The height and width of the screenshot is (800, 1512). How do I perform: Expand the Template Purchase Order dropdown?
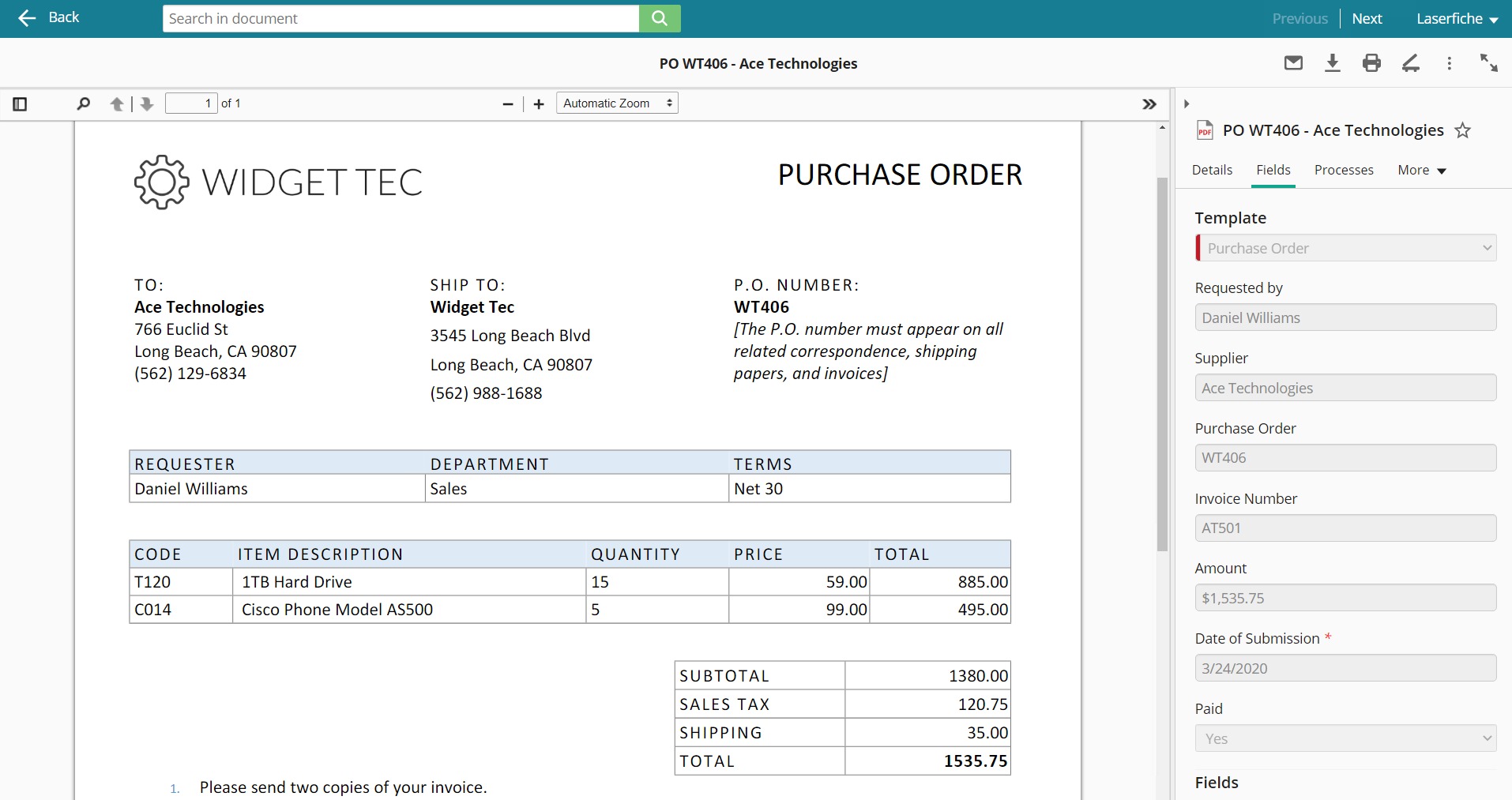(1345, 248)
